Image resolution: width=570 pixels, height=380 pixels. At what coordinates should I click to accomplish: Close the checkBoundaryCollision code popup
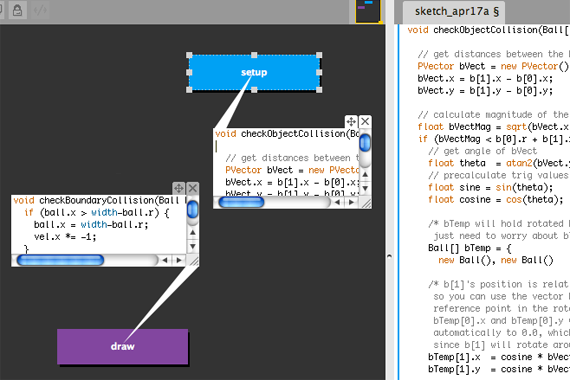[x=193, y=188]
